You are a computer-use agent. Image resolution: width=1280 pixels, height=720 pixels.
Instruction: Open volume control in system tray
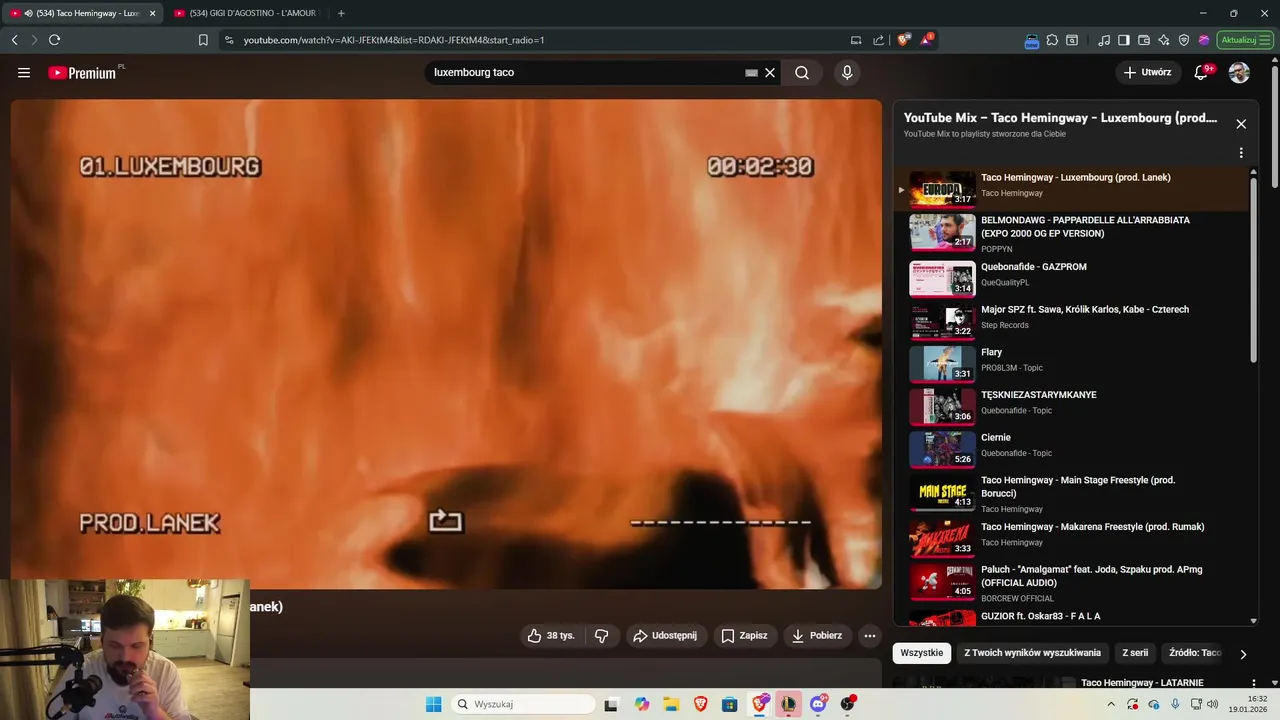(x=1213, y=704)
